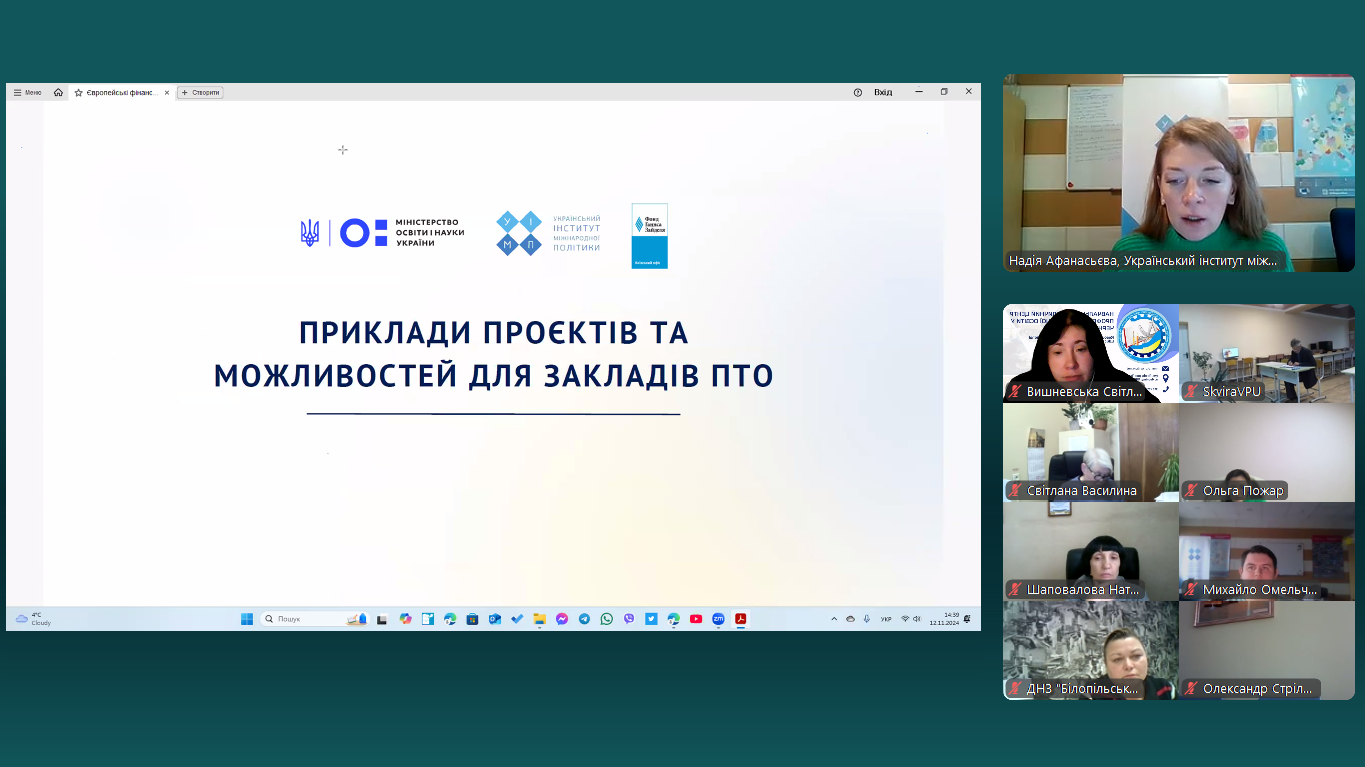Switch to Zoom app in taskbar
The height and width of the screenshot is (767, 1365).
[718, 619]
